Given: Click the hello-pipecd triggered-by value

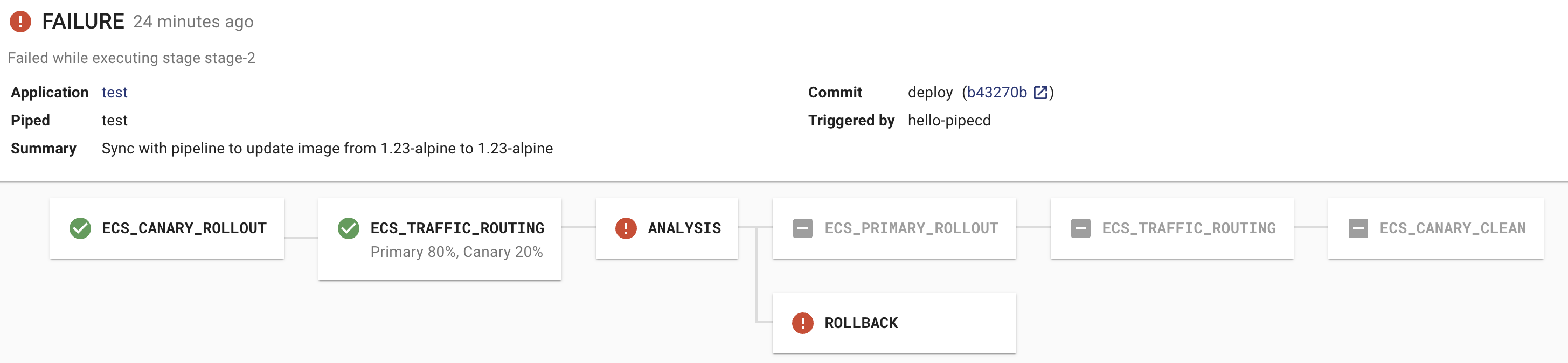Looking at the screenshot, I should pyautogui.click(x=949, y=121).
